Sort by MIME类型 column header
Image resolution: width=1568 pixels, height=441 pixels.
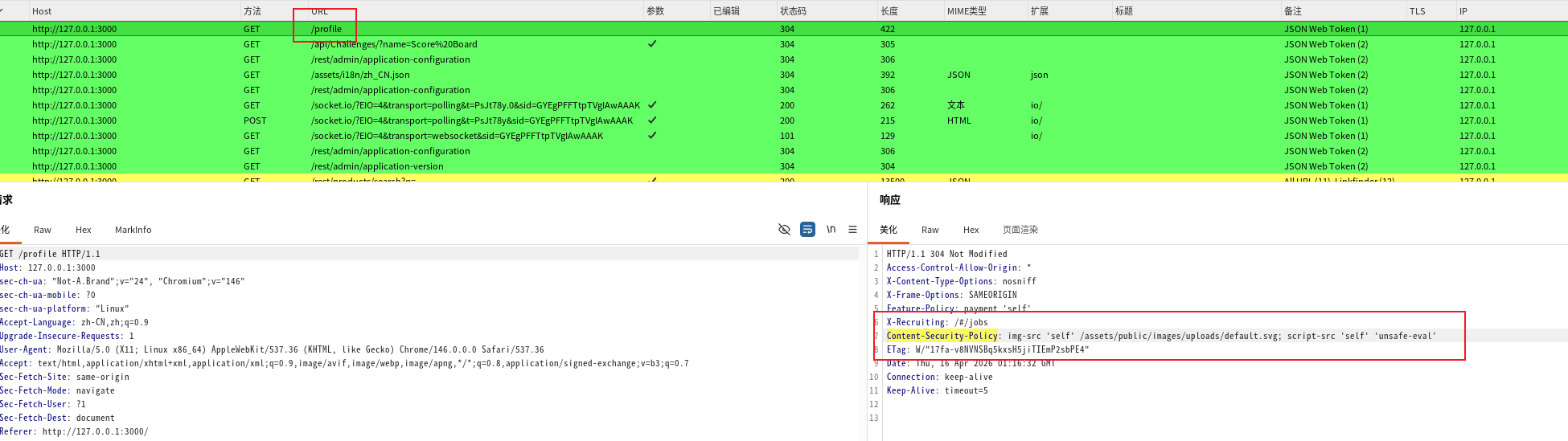pyautogui.click(x=967, y=11)
